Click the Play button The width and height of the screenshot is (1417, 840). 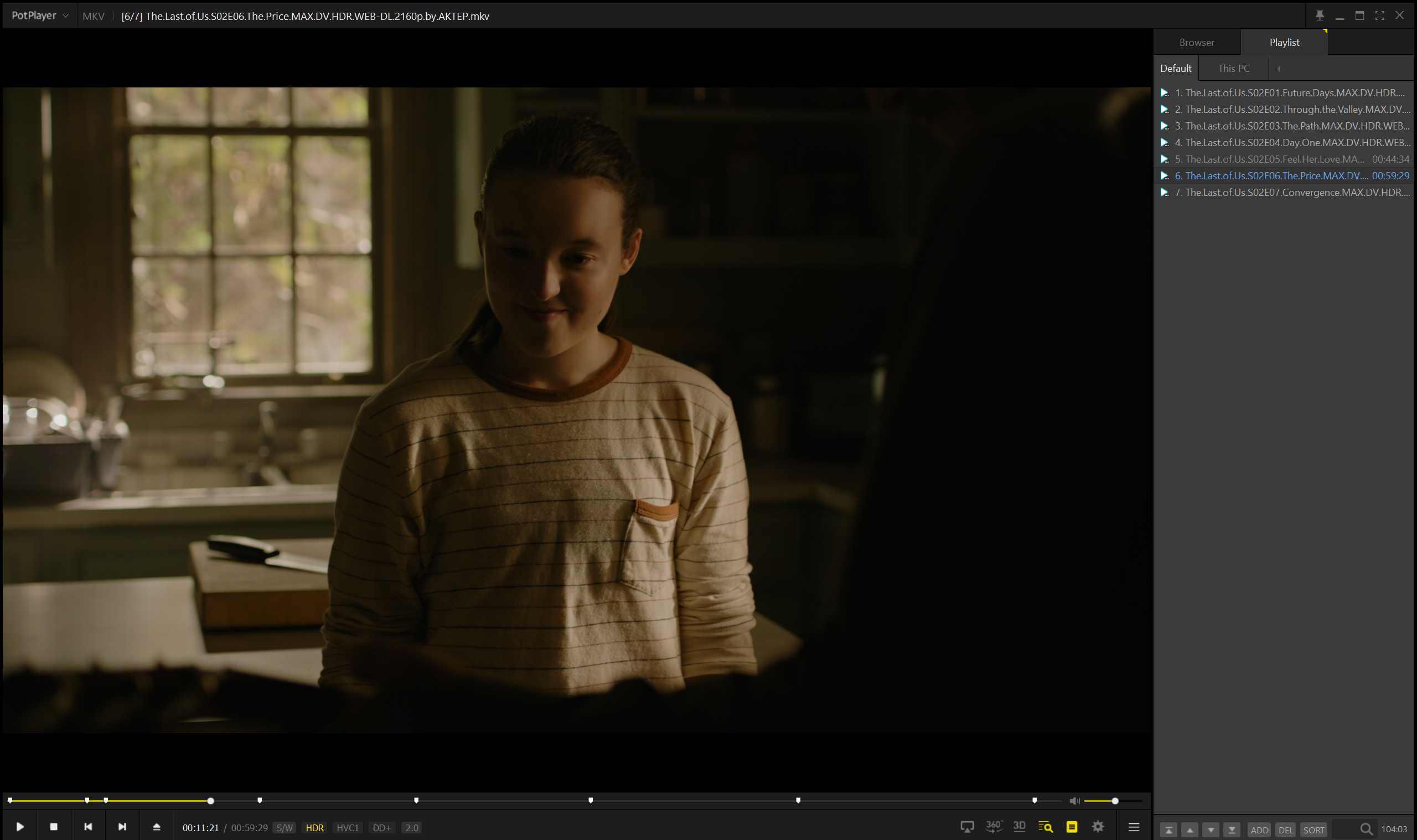(20, 827)
